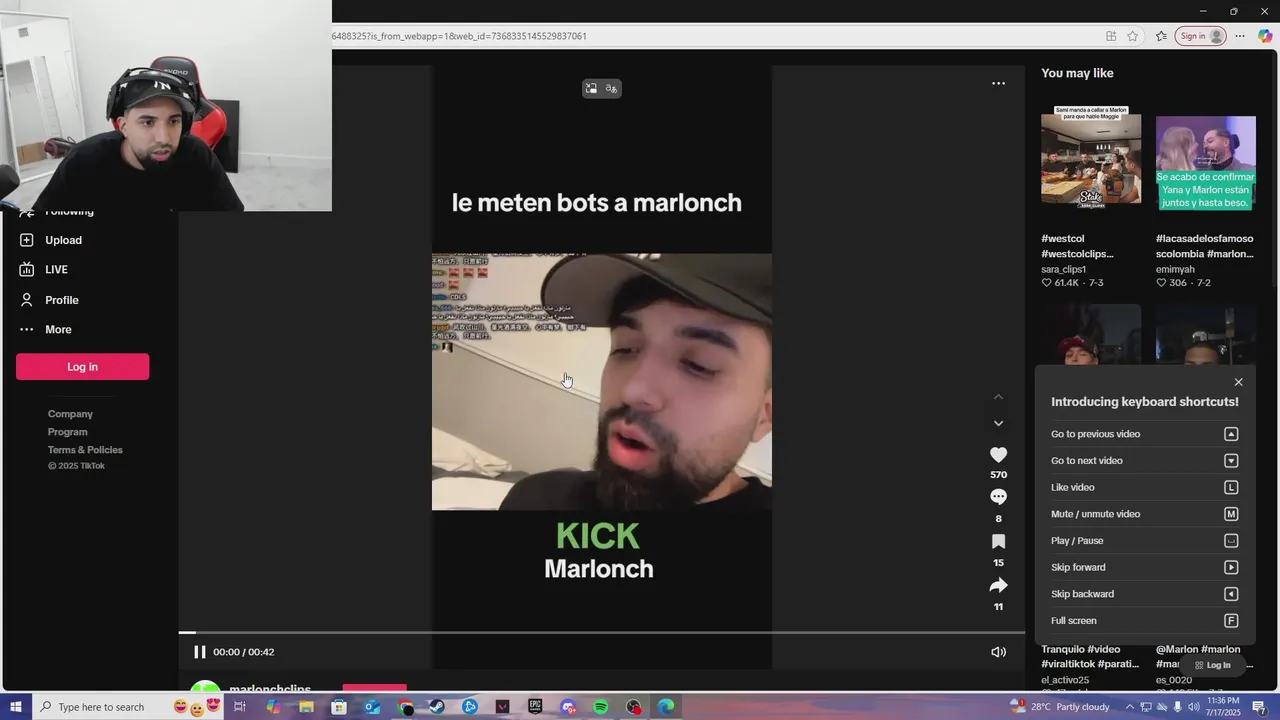Go to previous video with up chevron
This screenshot has height=720, width=1280.
pos(998,397)
